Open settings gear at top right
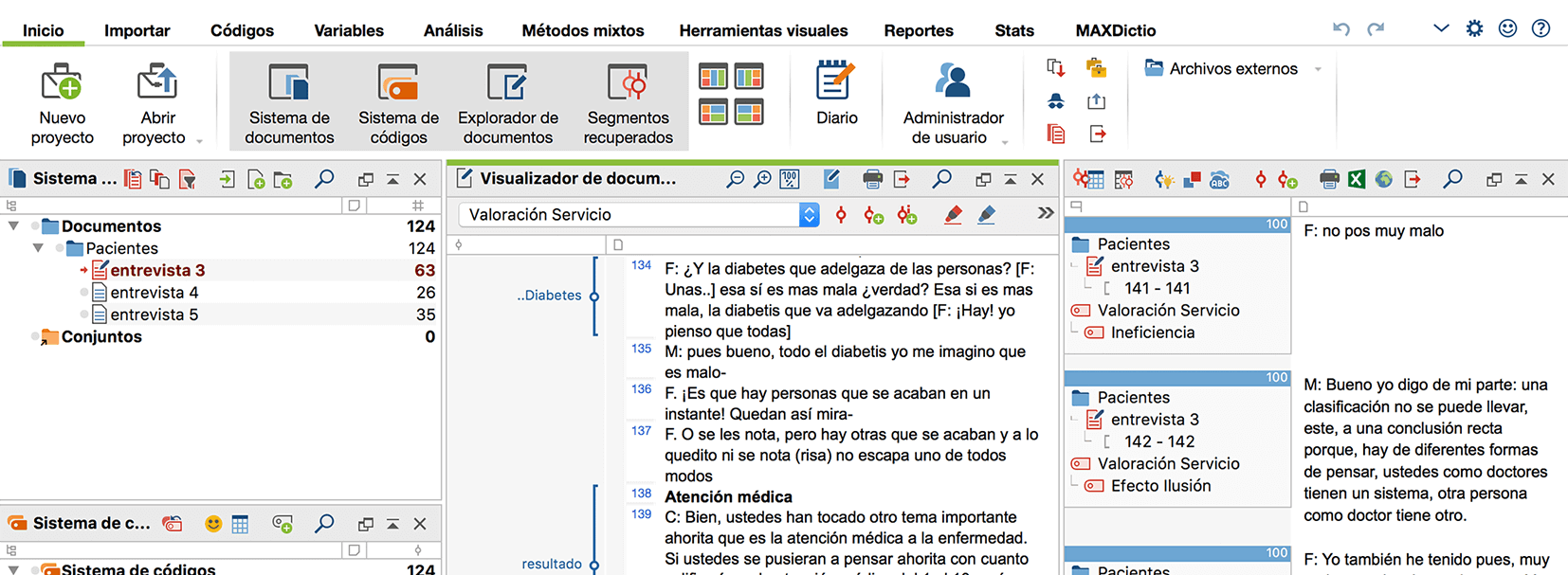Viewport: 1568px width, 575px height. pyautogui.click(x=1474, y=28)
